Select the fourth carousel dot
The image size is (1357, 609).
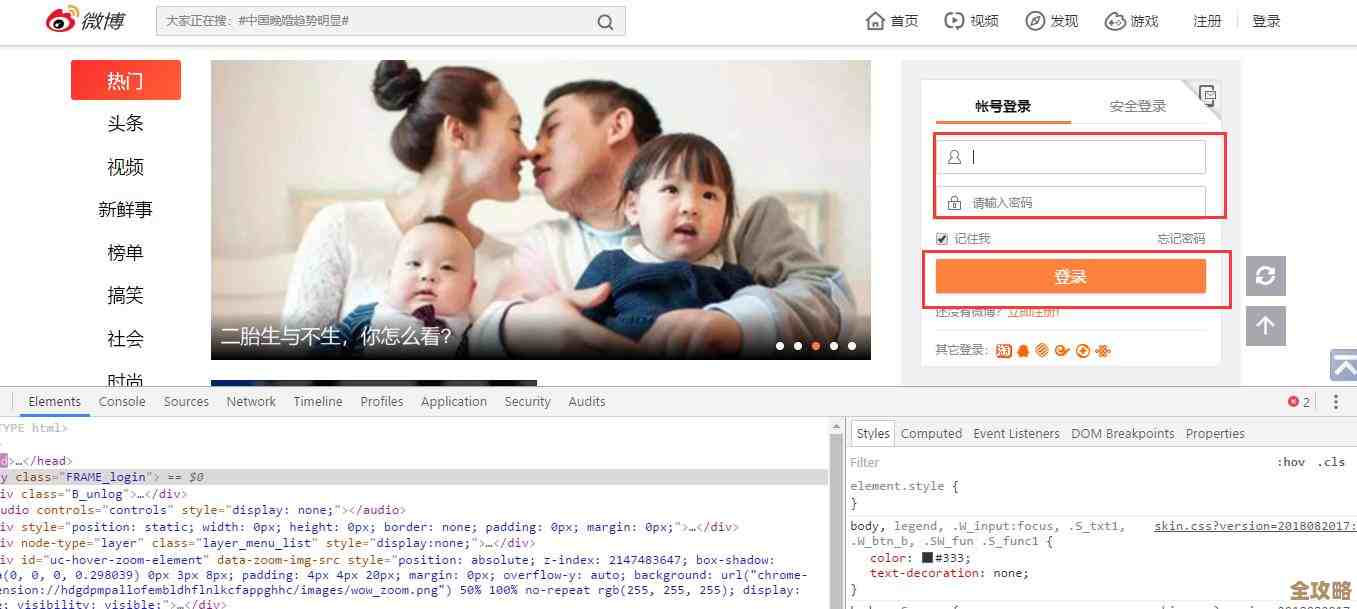(x=834, y=345)
